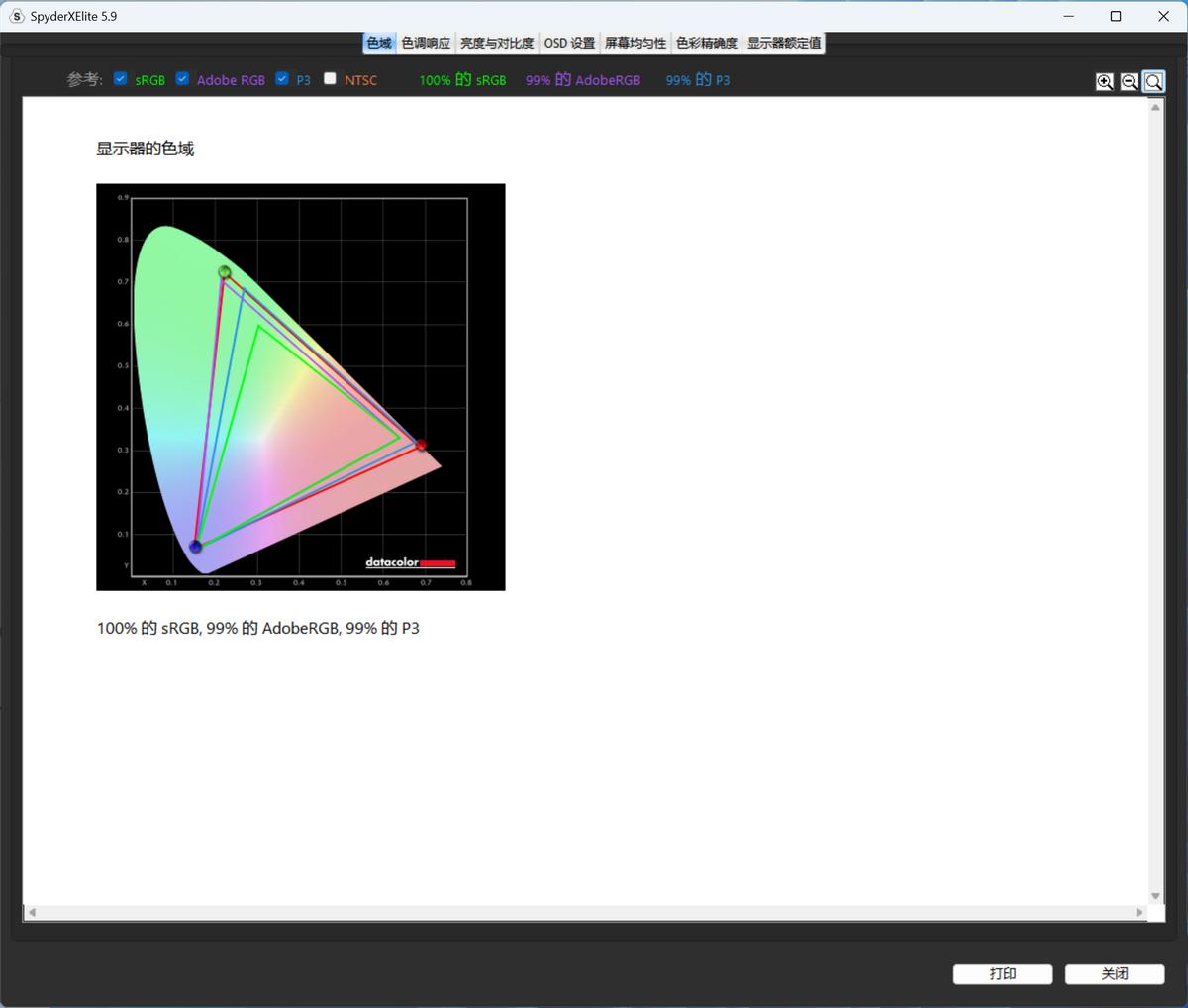
Task: Switch to the 显示器额定值 tab
Action: [x=783, y=43]
